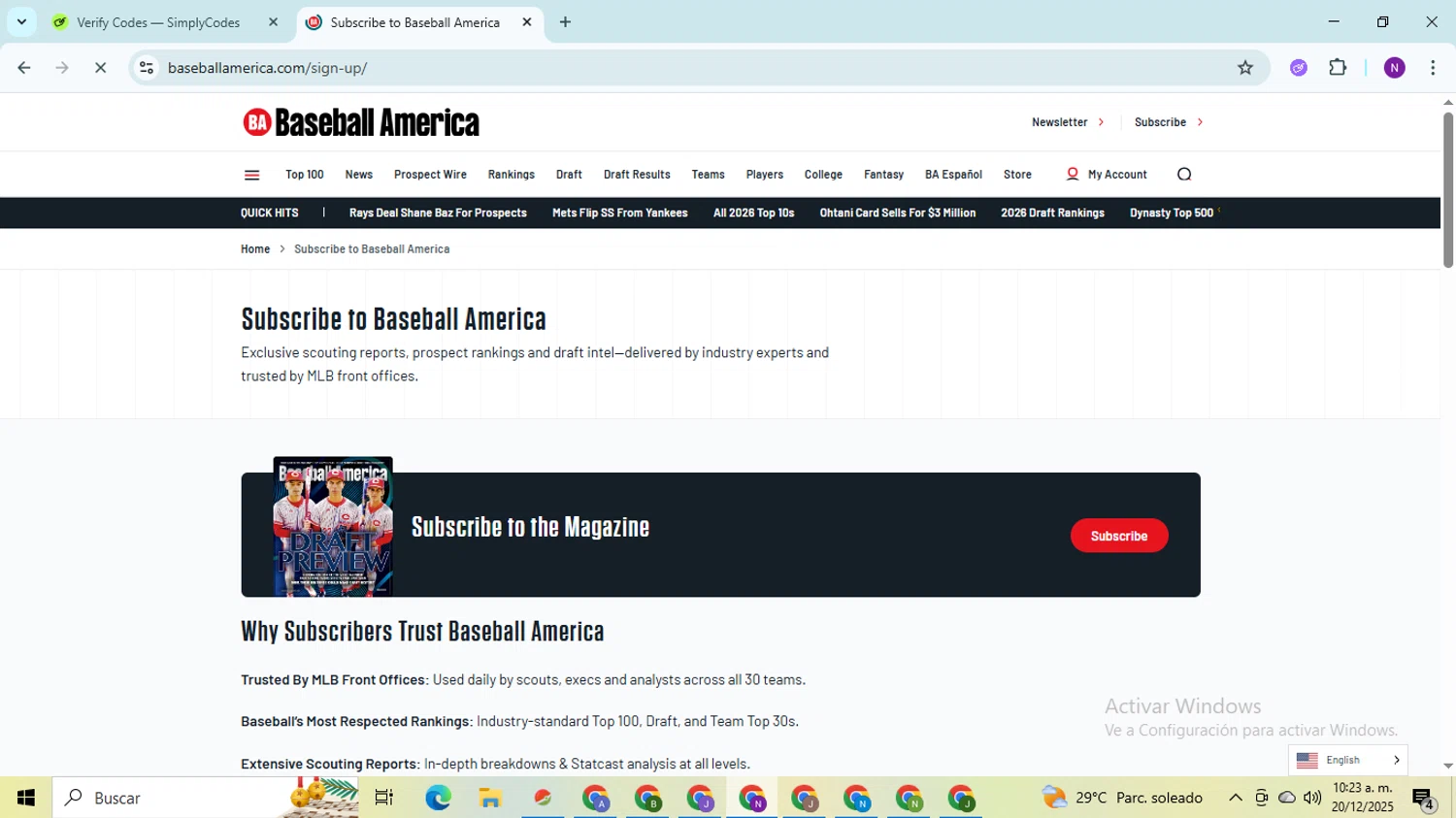Open the Store menu item

(x=1017, y=175)
